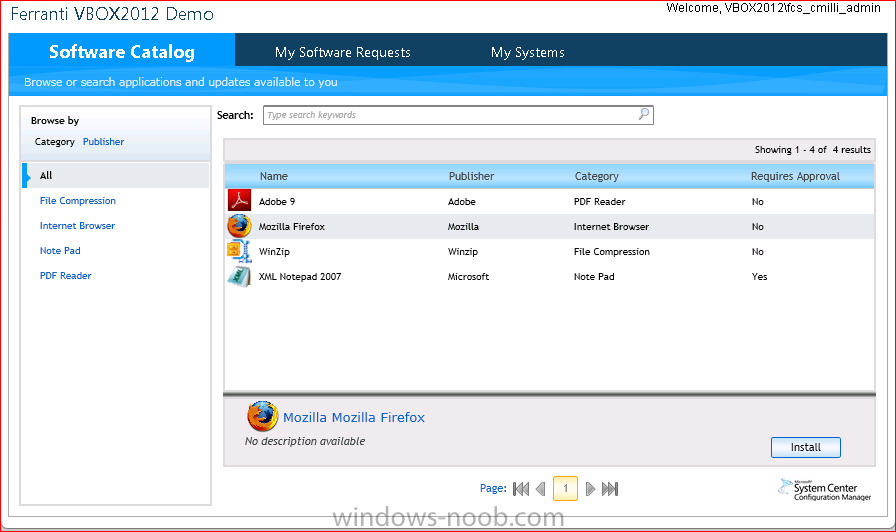Sort by Requires Approval column header
Image resolution: width=896 pixels, height=532 pixels.
795,177
